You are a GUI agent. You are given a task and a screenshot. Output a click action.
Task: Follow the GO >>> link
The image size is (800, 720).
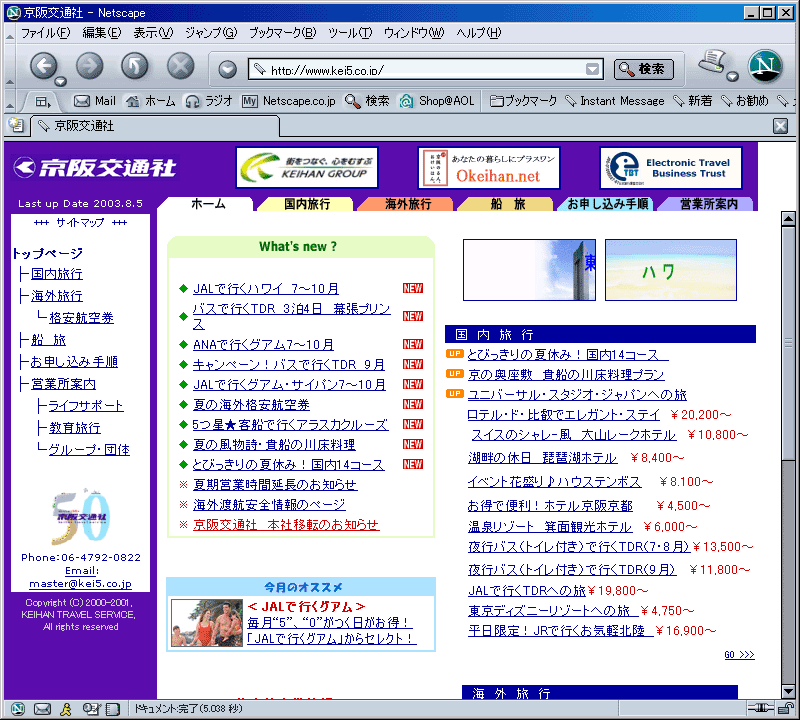(x=739, y=655)
